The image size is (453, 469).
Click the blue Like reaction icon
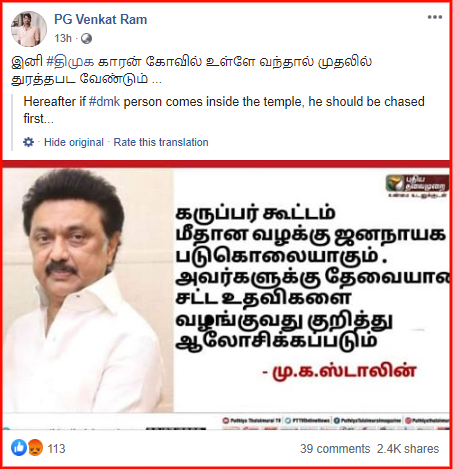(19, 447)
